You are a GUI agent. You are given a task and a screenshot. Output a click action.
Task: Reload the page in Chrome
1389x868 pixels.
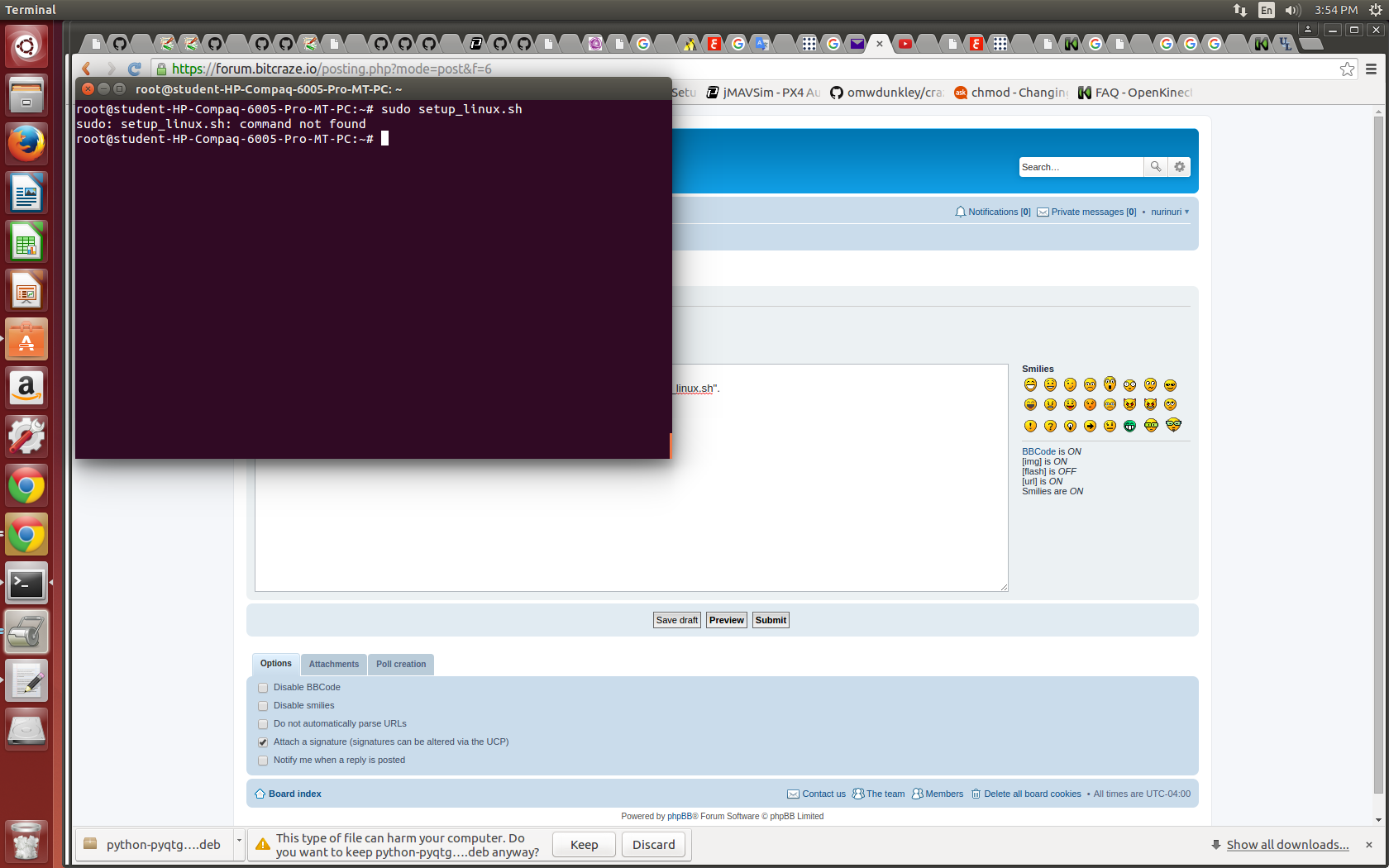(x=135, y=69)
